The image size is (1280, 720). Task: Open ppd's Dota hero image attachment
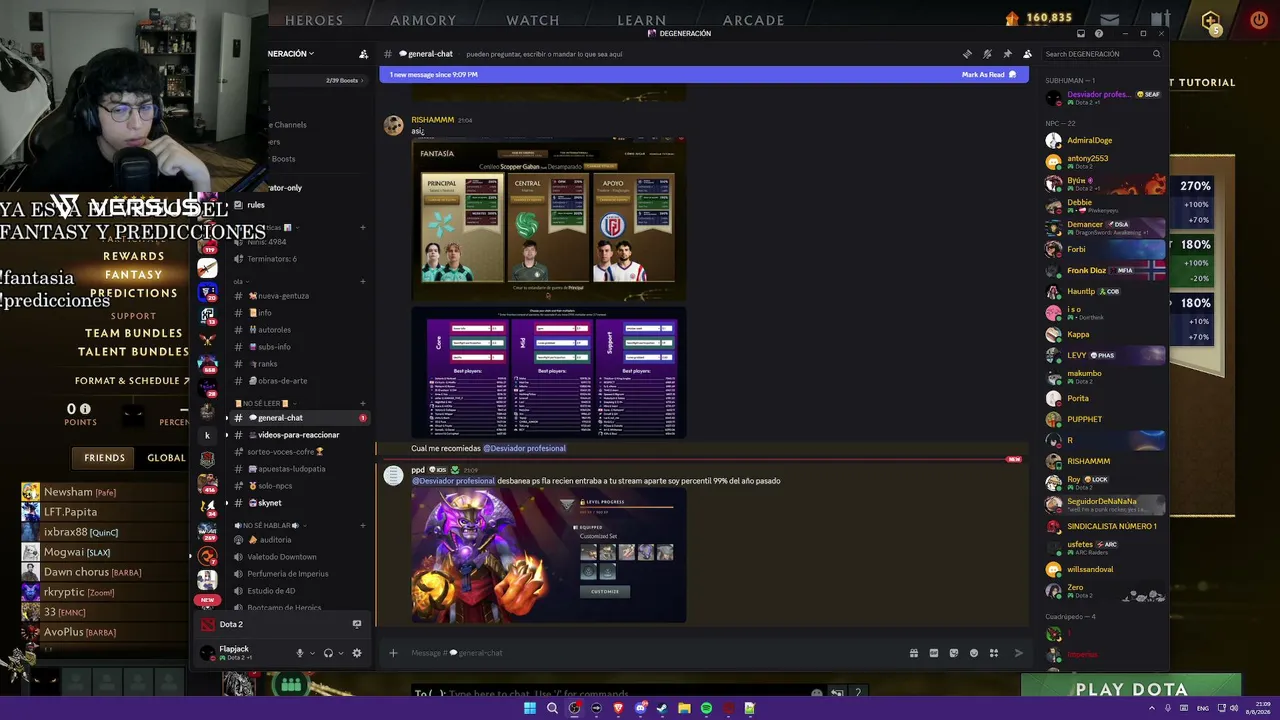point(549,555)
